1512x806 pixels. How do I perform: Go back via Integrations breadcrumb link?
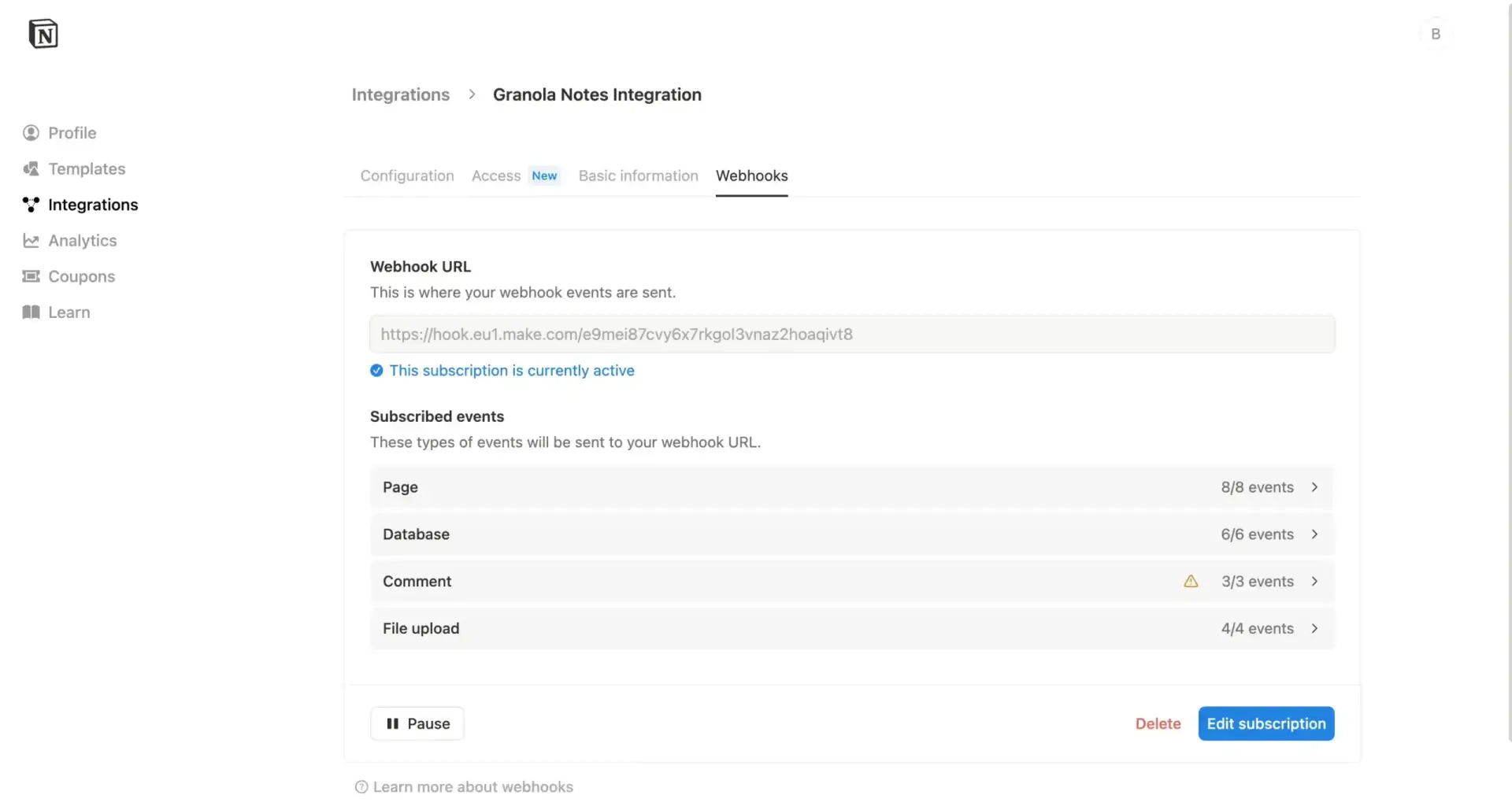400,94
